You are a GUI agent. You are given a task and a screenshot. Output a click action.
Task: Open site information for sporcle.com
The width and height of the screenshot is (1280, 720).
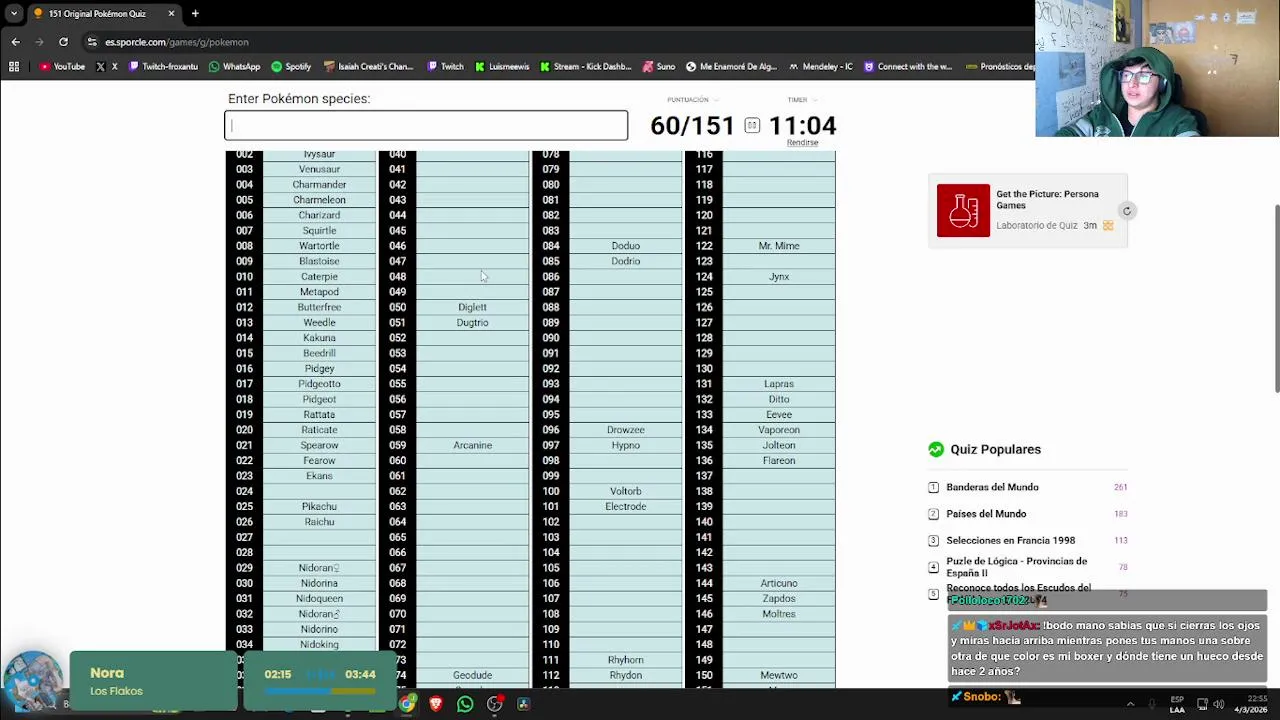coord(92,42)
